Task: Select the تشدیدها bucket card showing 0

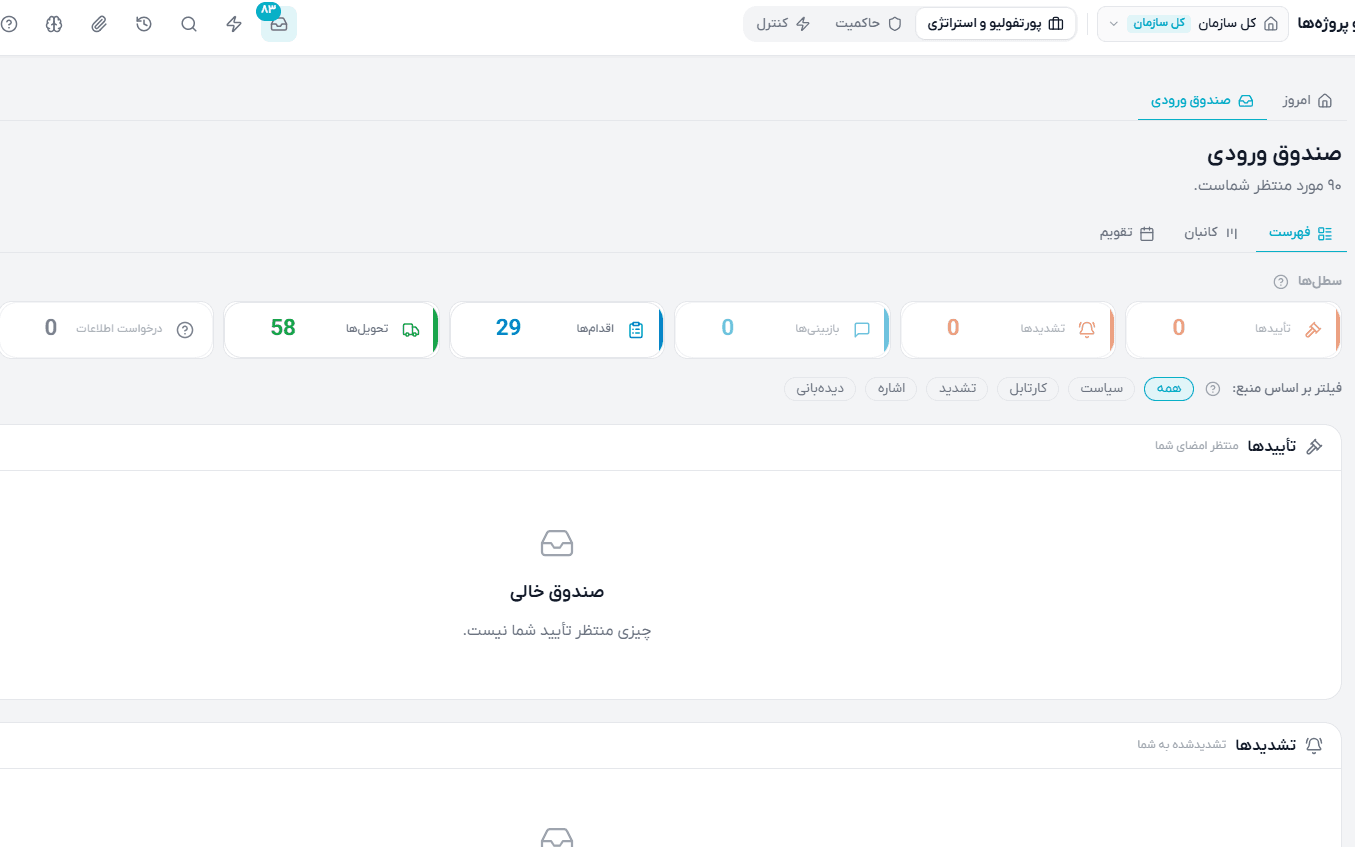Action: 1008,330
